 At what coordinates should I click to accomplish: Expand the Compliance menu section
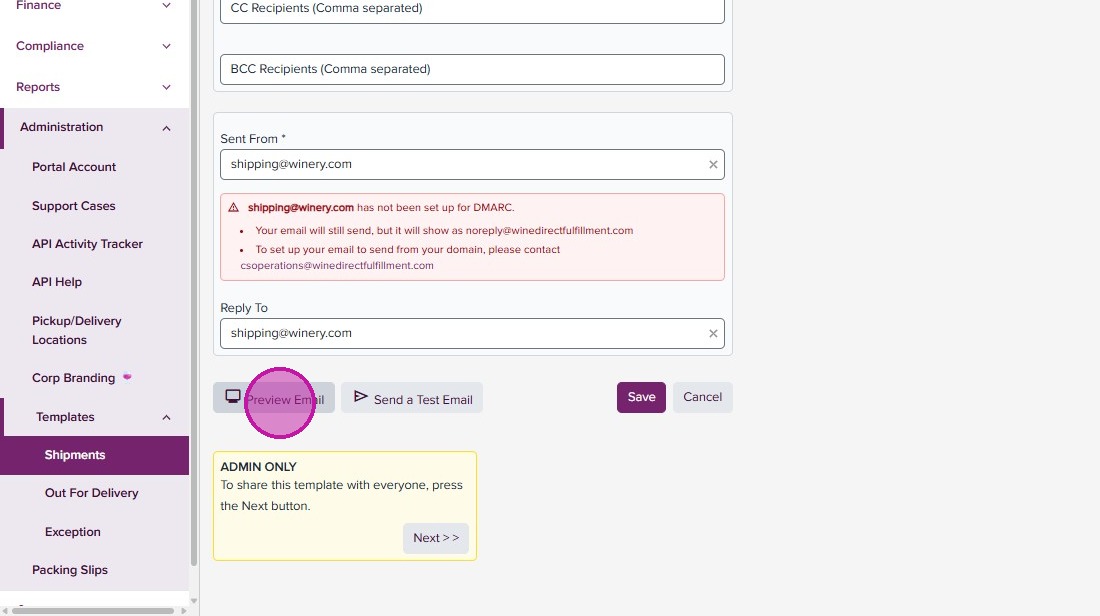tap(167, 46)
